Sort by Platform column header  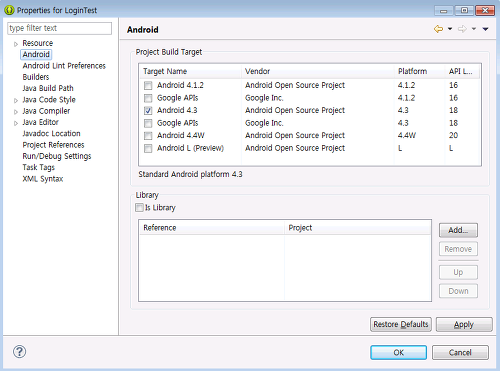pos(420,71)
